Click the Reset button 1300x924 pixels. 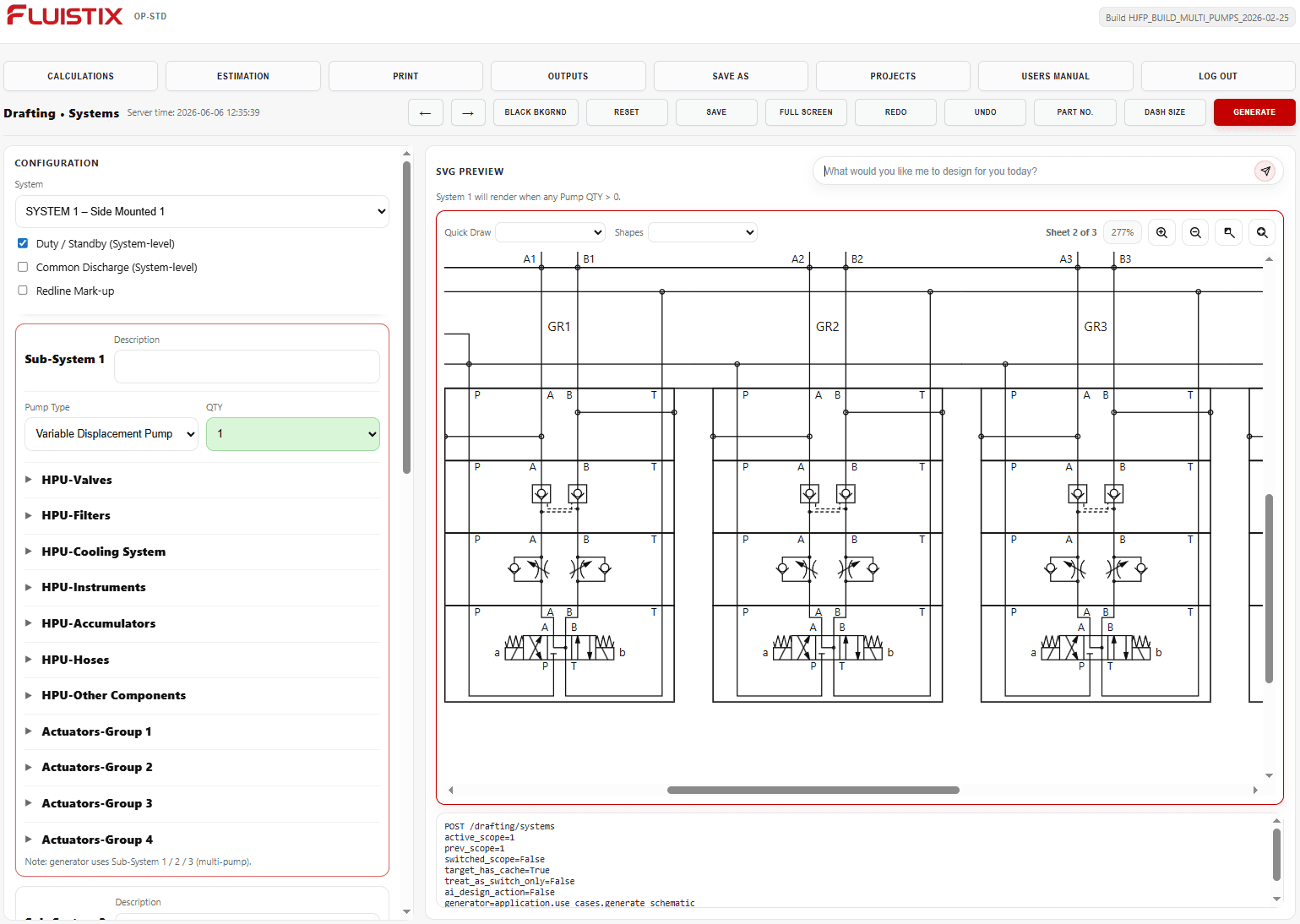click(627, 112)
